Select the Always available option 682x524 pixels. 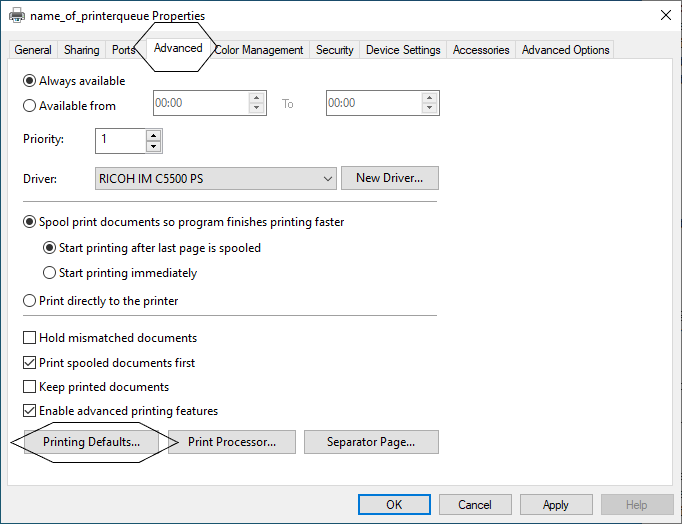coord(30,81)
